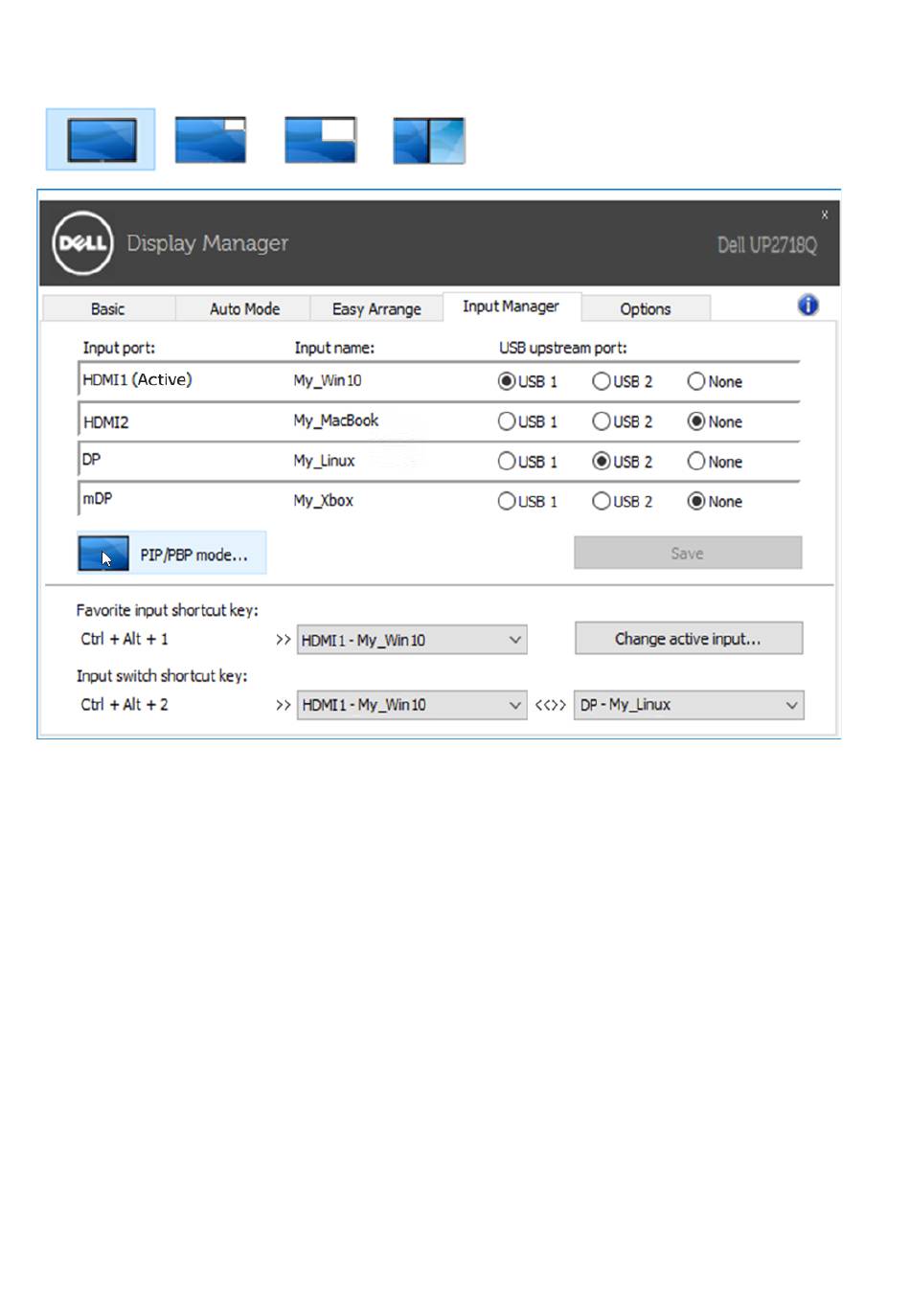Image resolution: width=910 pixels, height=1316 pixels.
Task: Edit the My_Linux input name
Action: tap(324, 461)
